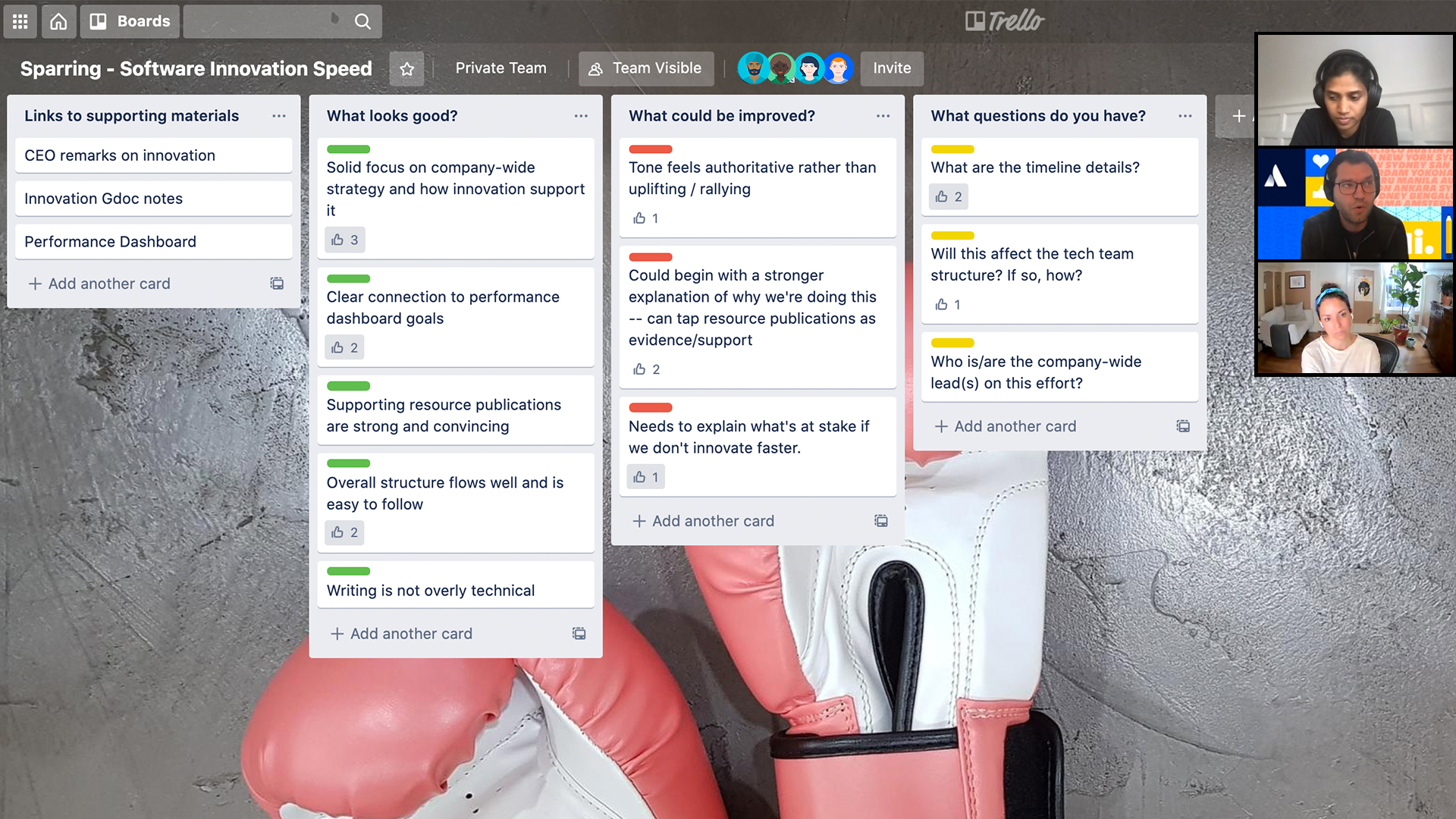Screen dimensions: 1456x819
Task: Click the add new list plus icon
Action: point(1239,115)
